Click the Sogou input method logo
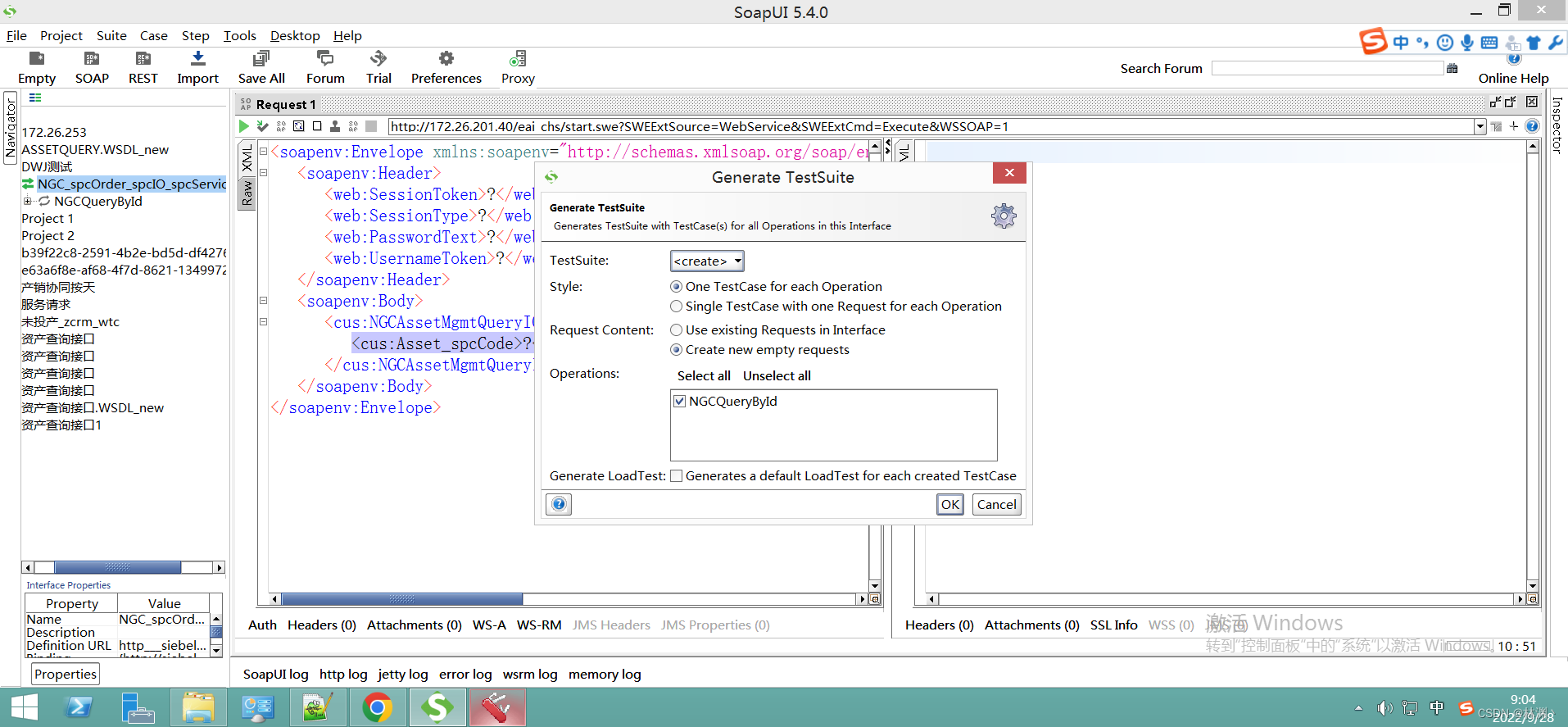The image size is (1568, 727). coord(1374,41)
